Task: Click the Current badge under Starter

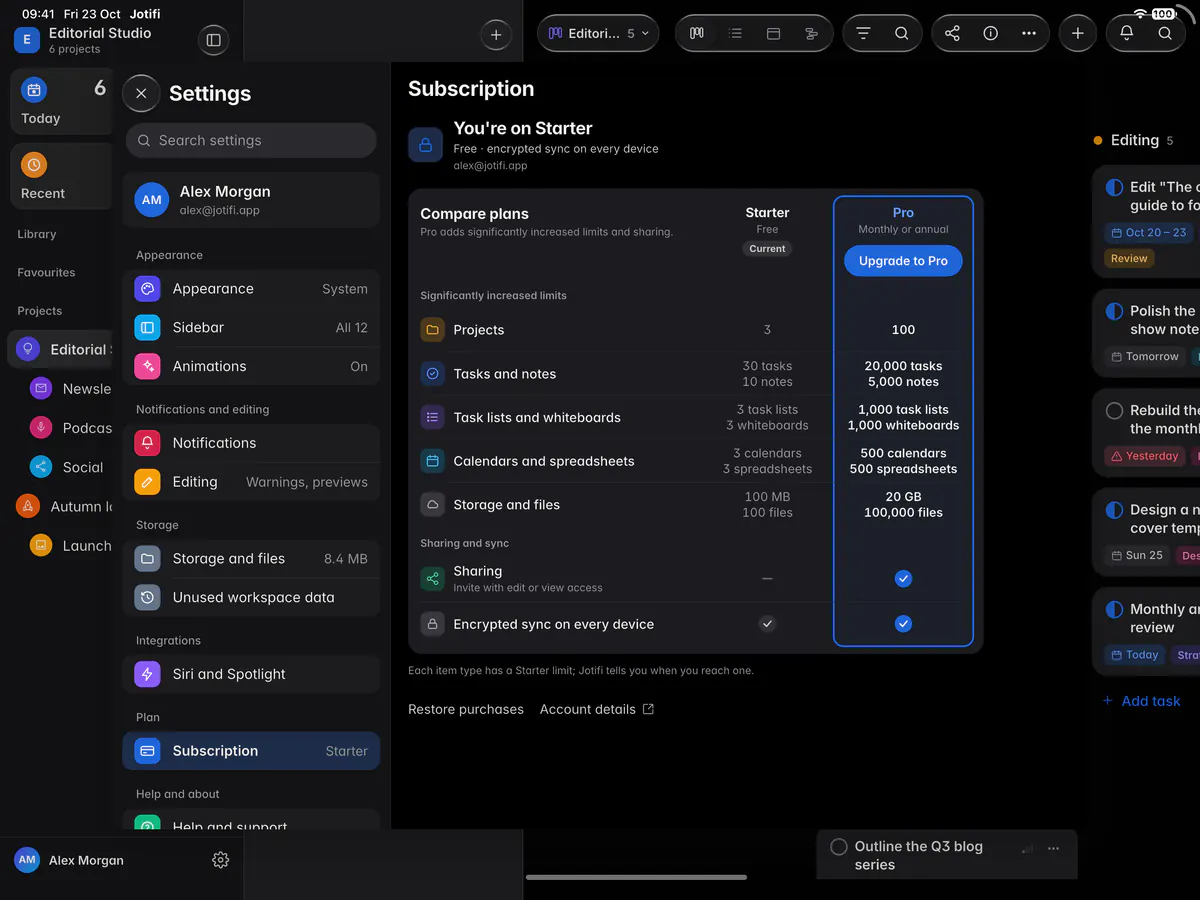Action: tap(767, 249)
